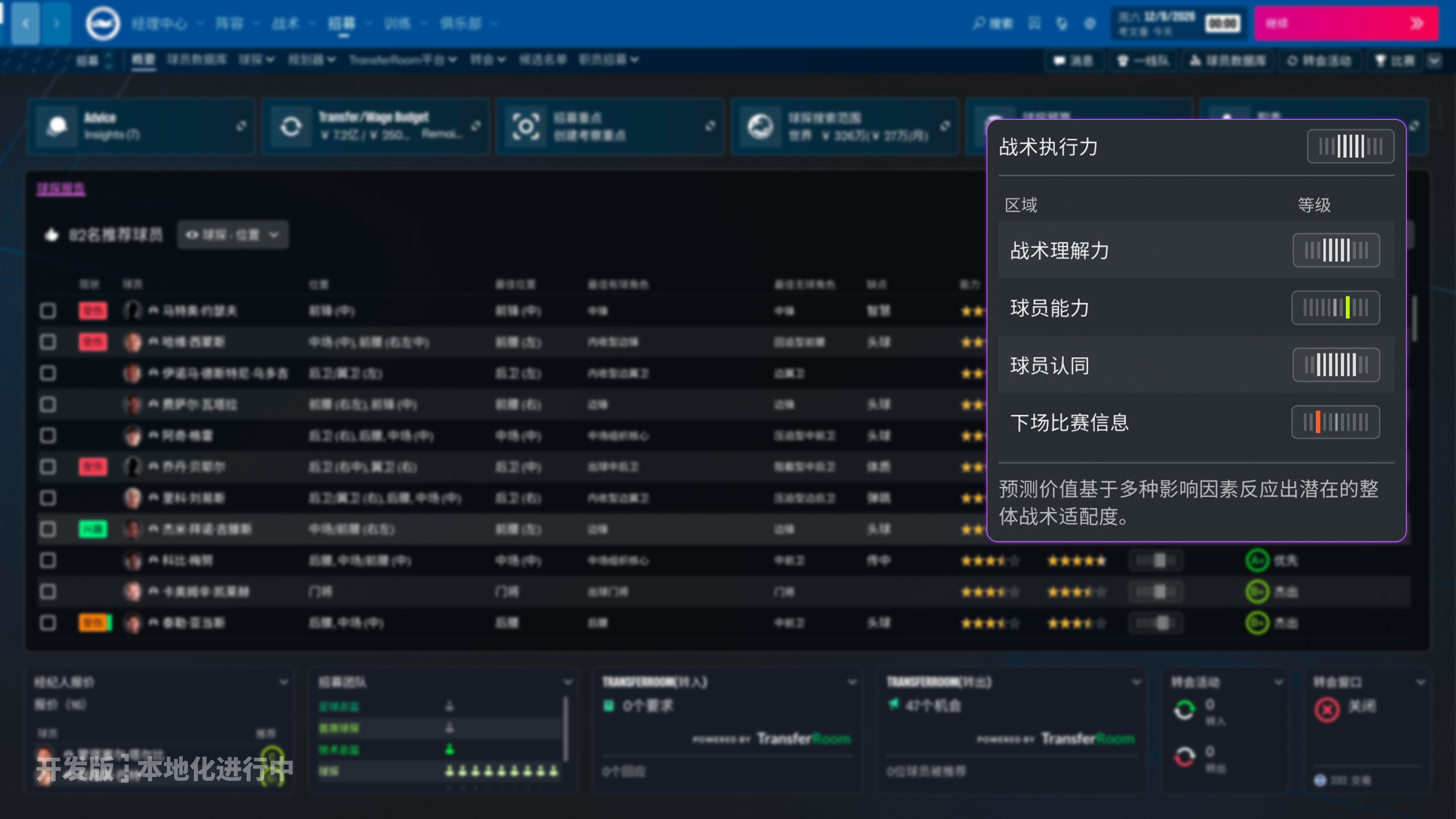This screenshot has width=1456, height=819.
Task: Open the 球探 submenu dropdown
Action: pos(256,60)
